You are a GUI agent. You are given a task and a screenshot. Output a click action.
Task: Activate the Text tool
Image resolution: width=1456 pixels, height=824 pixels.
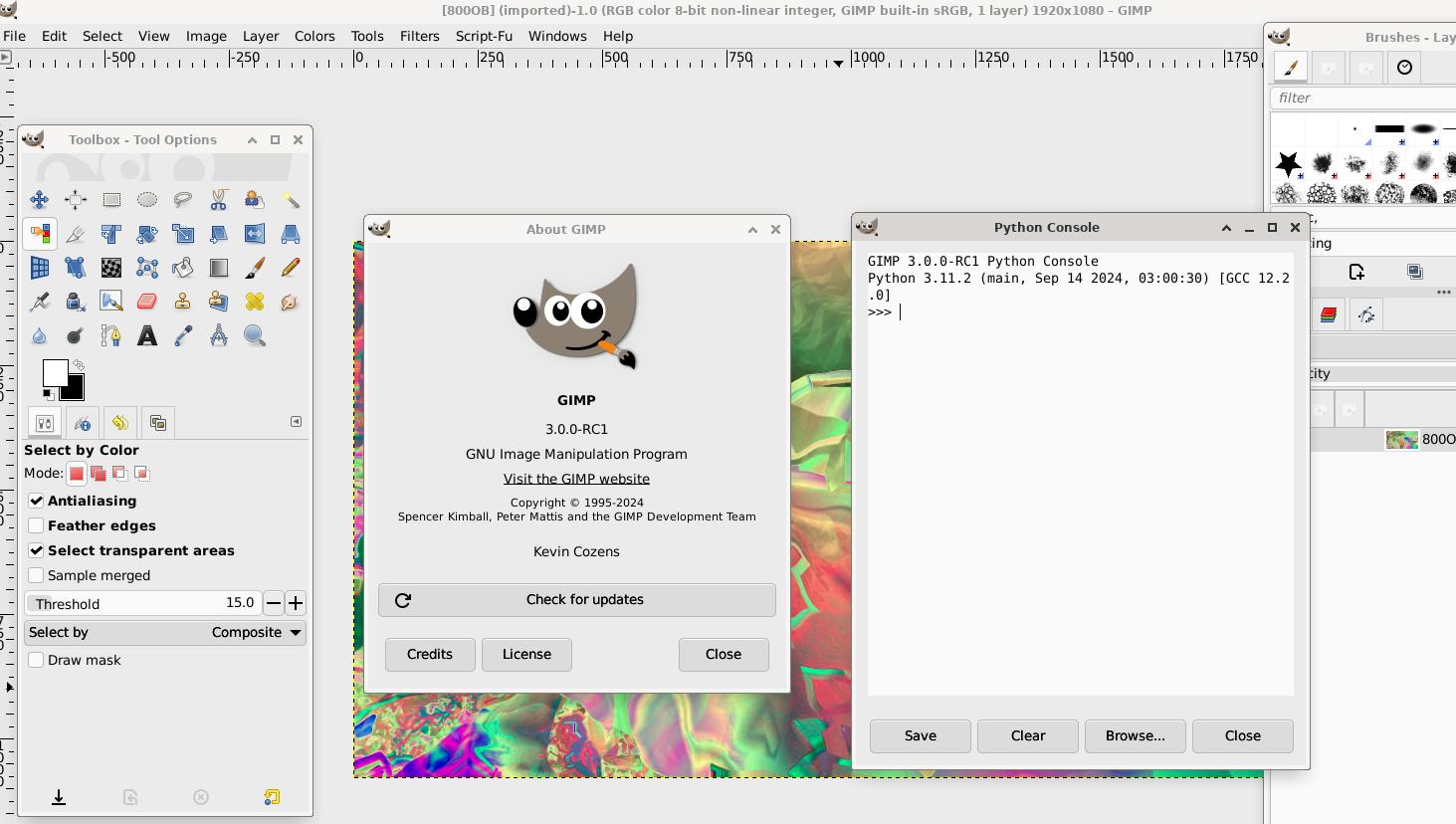tap(147, 336)
